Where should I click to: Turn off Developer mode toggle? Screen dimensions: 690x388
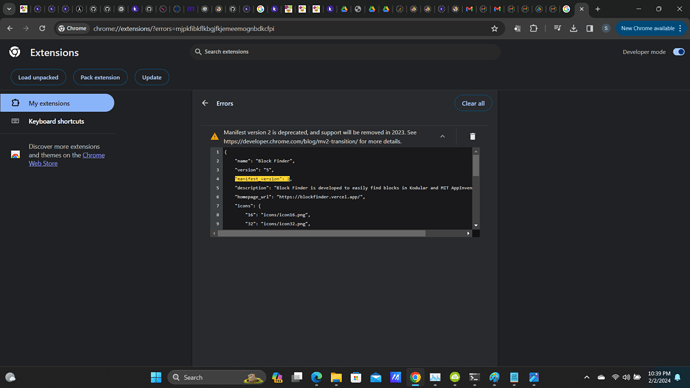679,52
